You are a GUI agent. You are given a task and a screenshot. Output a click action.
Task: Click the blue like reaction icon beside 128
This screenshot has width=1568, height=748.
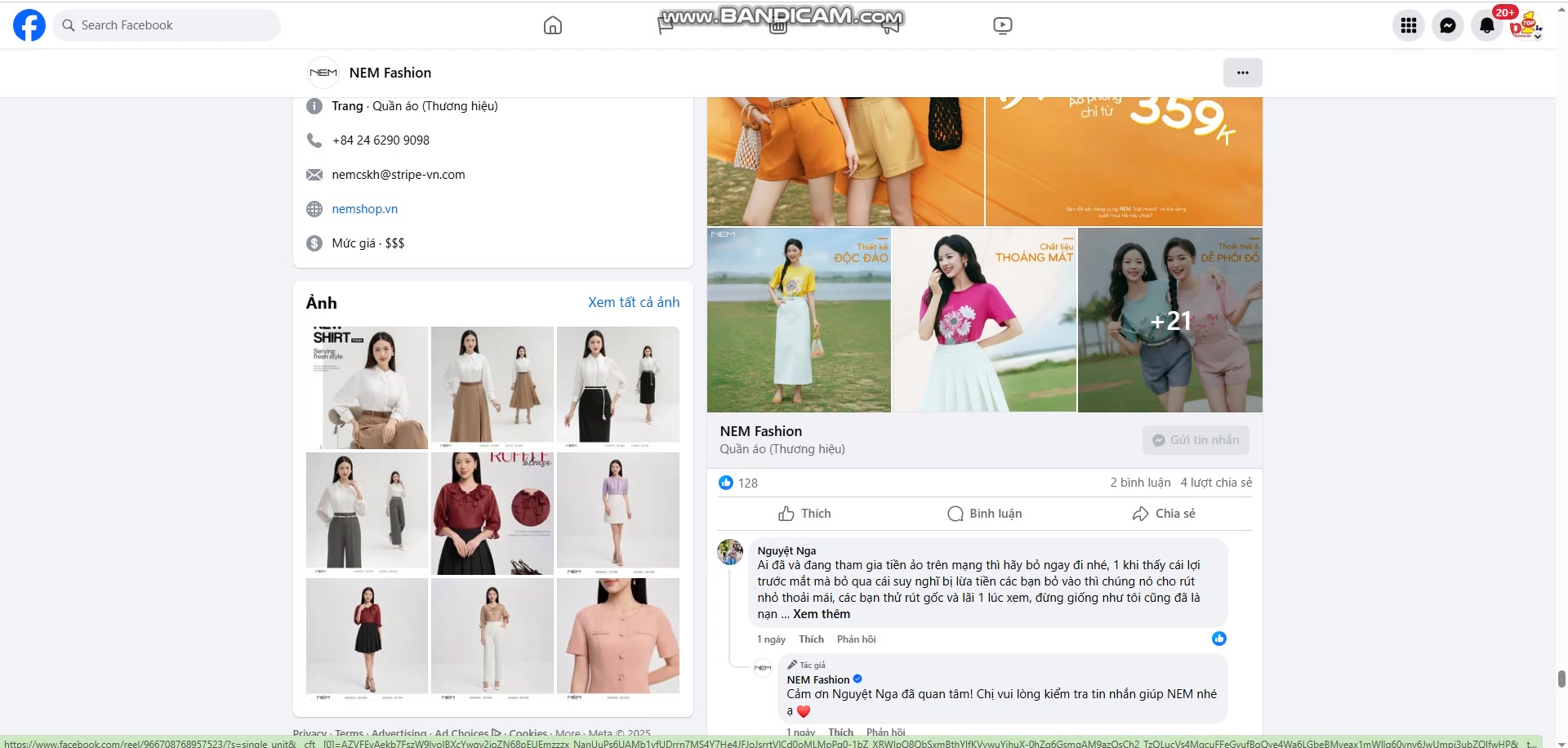coord(726,483)
